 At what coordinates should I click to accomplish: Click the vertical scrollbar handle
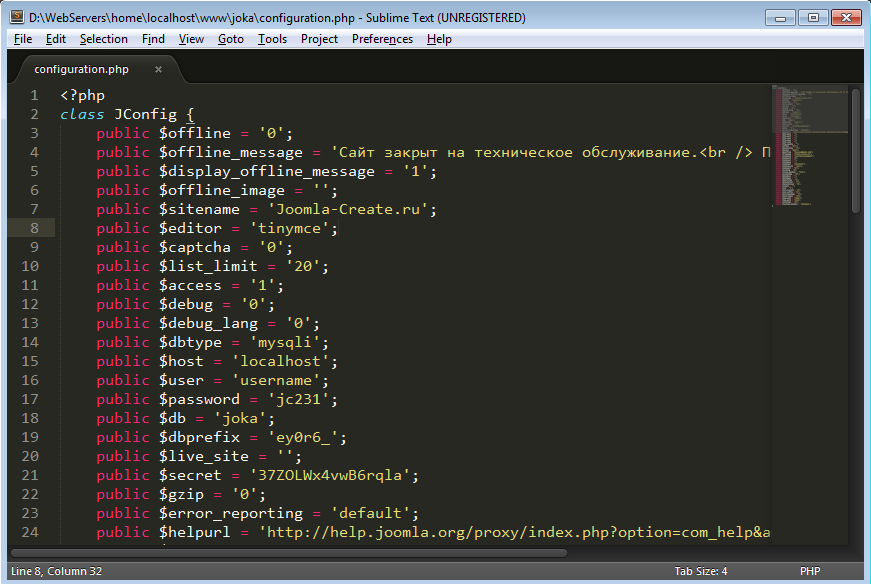855,150
